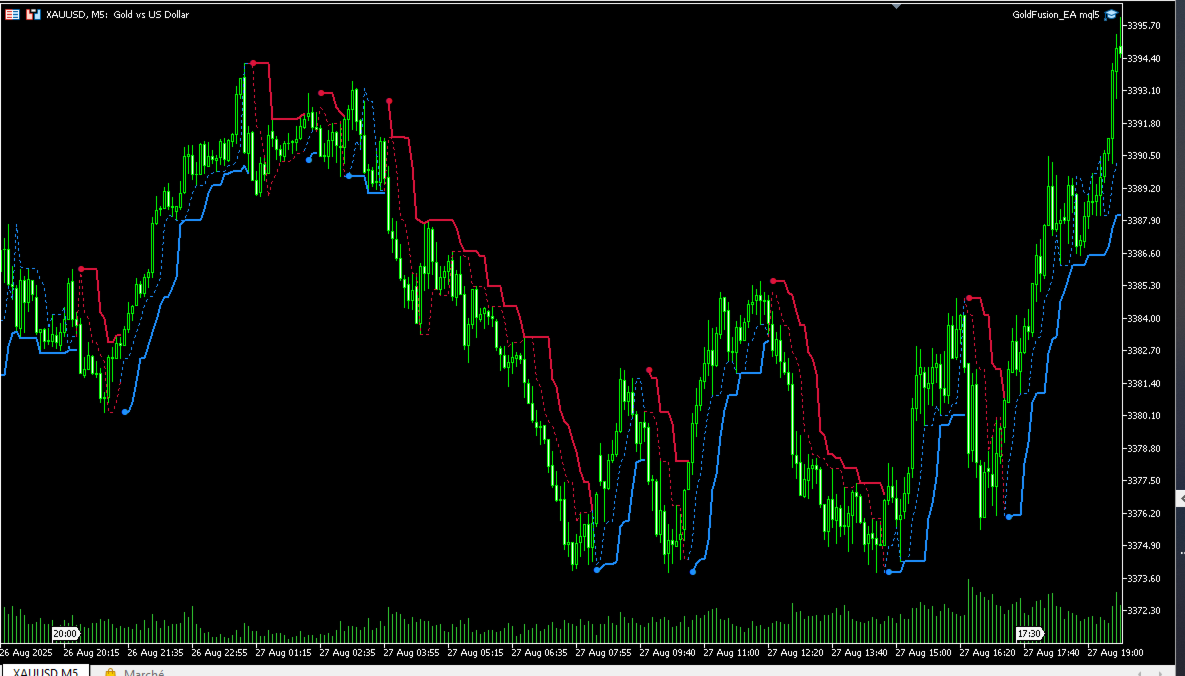Image resolution: width=1185 pixels, height=676 pixels.
Task: Open the Marché tab
Action: [134, 672]
